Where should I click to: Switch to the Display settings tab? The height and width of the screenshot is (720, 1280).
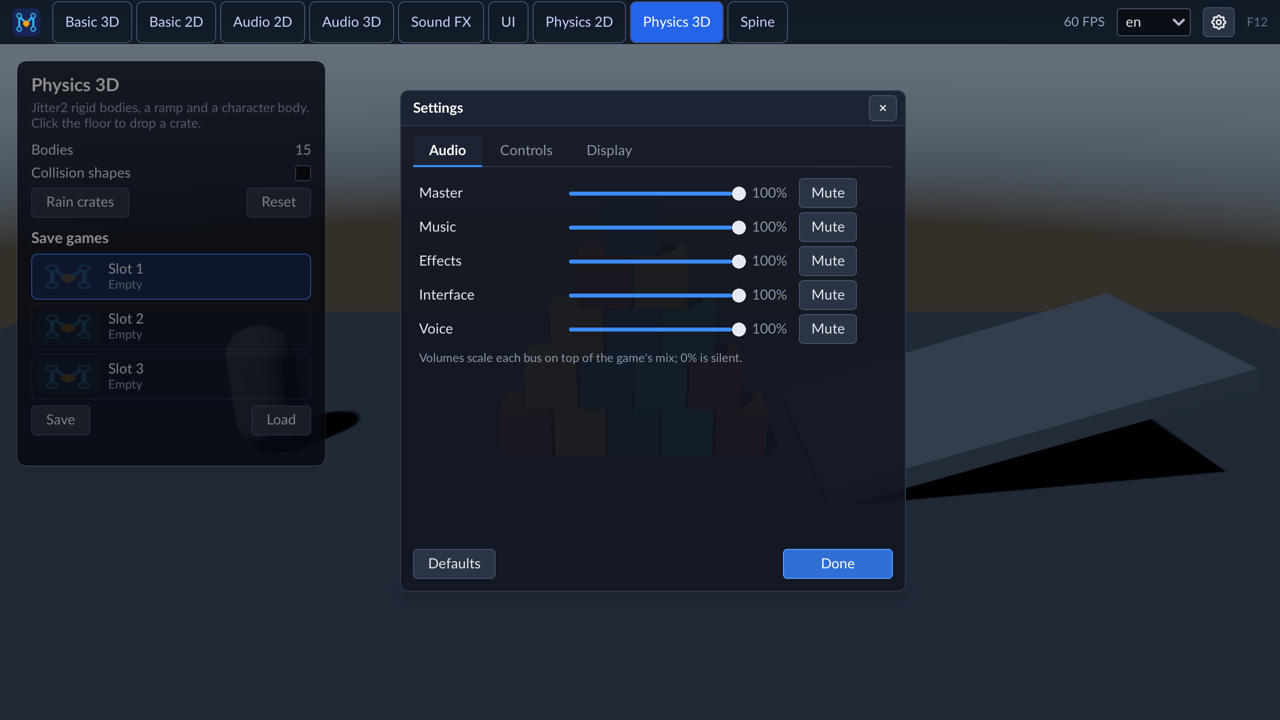tap(609, 150)
